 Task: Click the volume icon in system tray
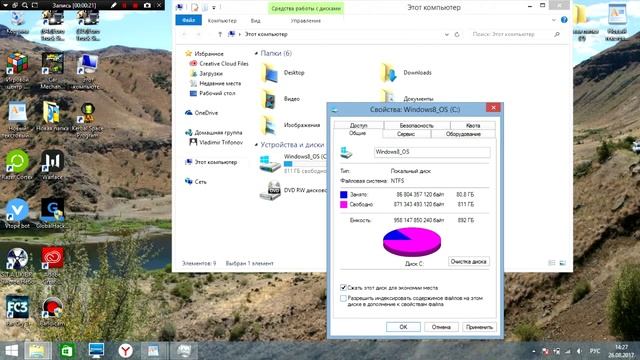point(579,351)
